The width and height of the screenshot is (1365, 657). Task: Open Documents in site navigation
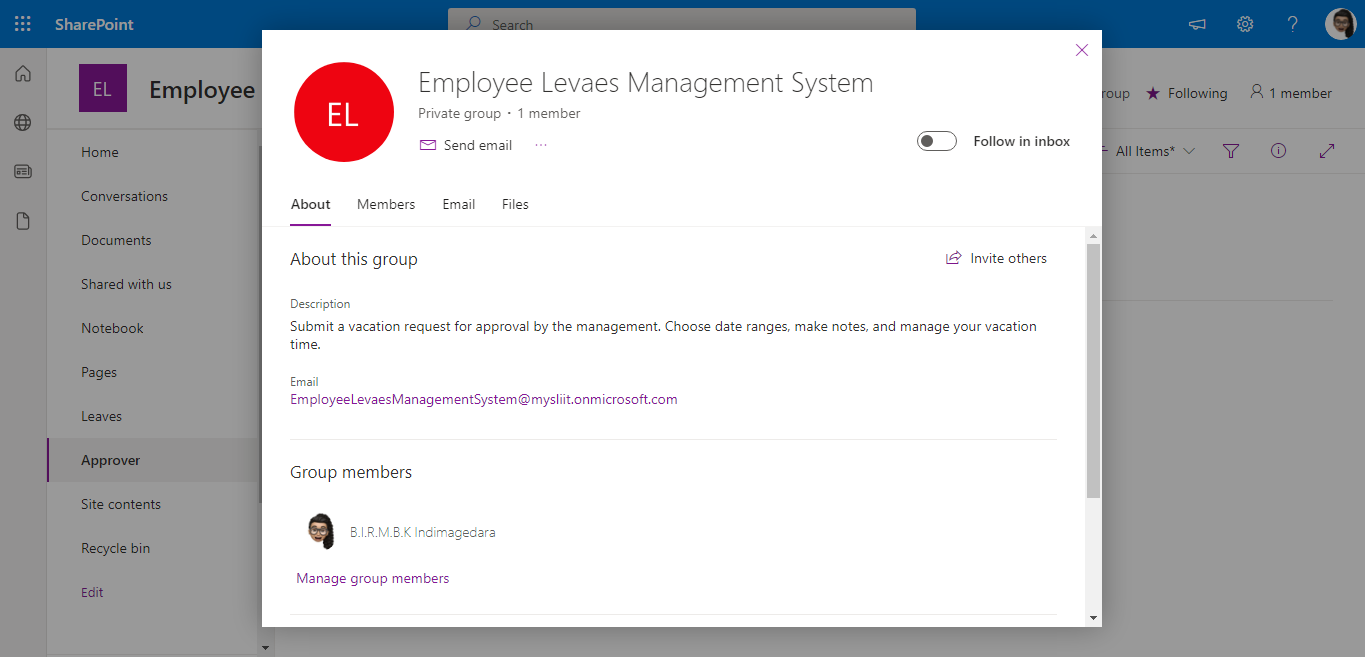coord(116,240)
